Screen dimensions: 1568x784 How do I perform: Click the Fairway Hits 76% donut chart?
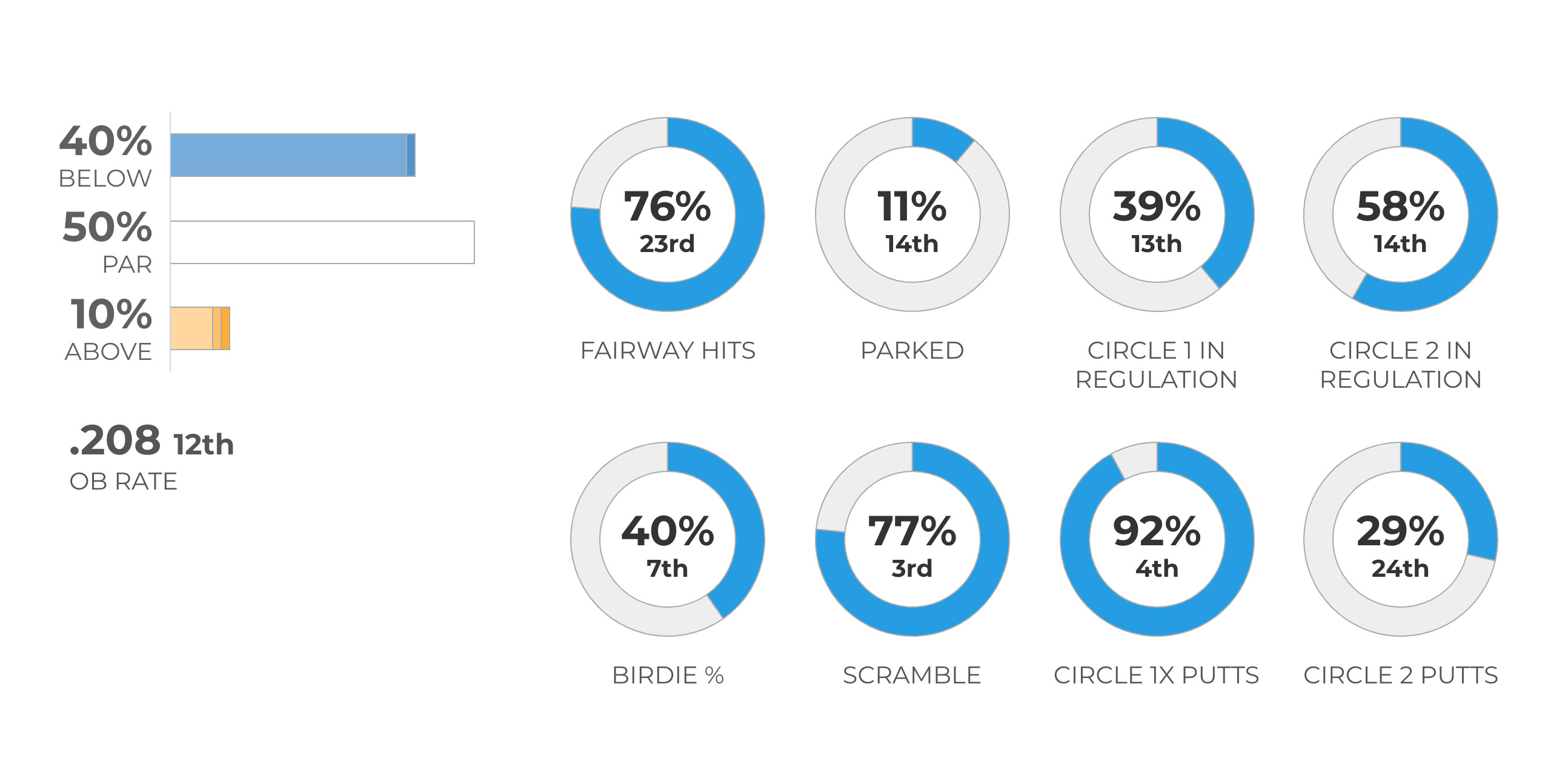pos(667,214)
